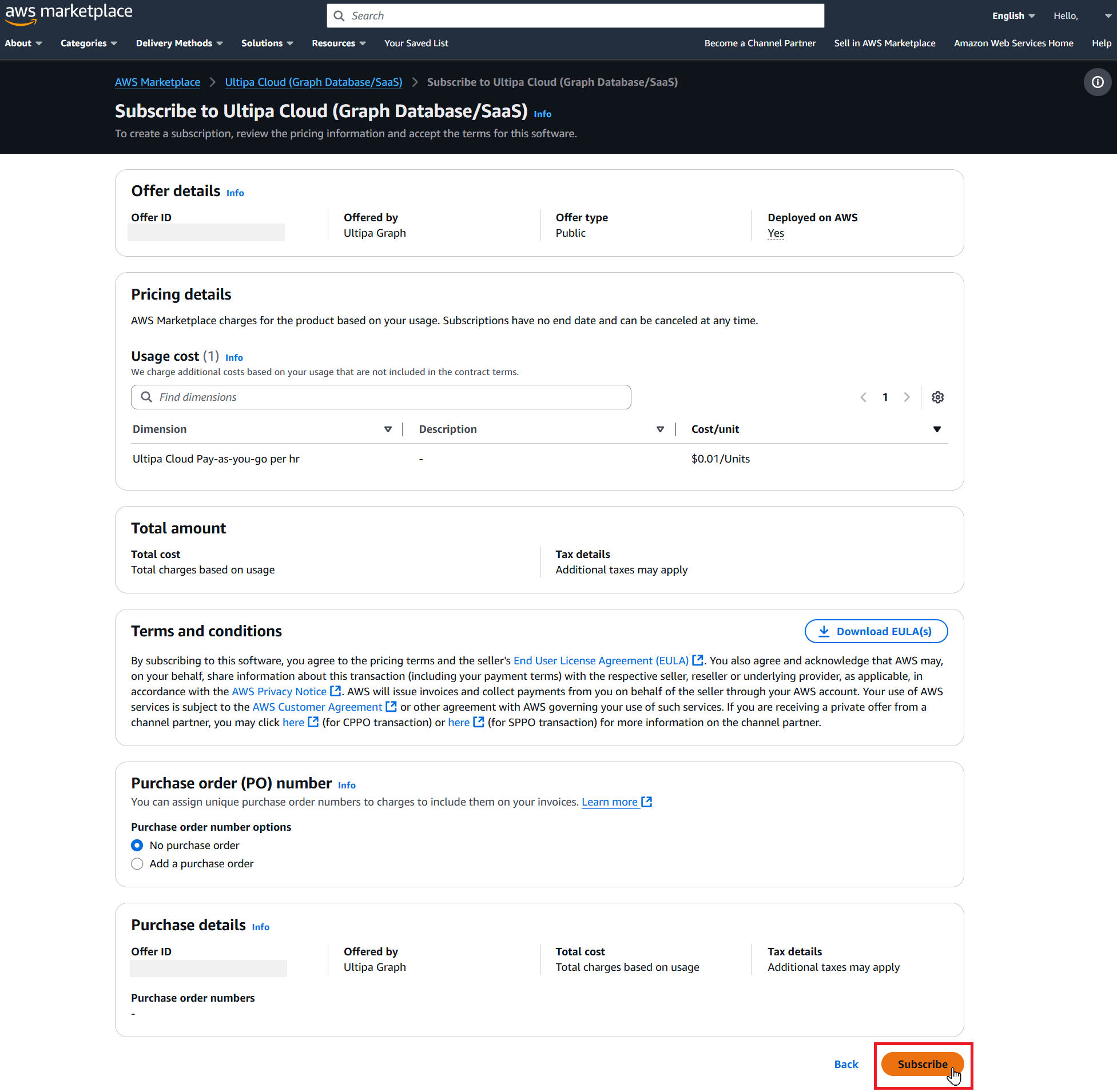The height and width of the screenshot is (1092, 1117).
Task: Open the Help menu item
Action: (x=1101, y=43)
